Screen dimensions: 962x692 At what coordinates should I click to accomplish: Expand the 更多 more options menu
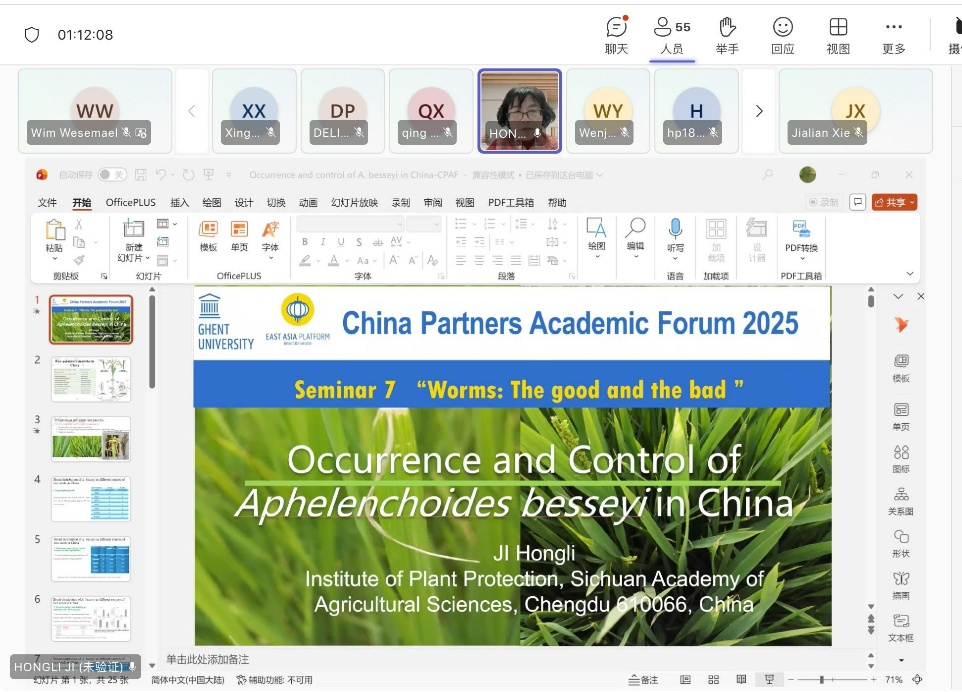pyautogui.click(x=893, y=34)
